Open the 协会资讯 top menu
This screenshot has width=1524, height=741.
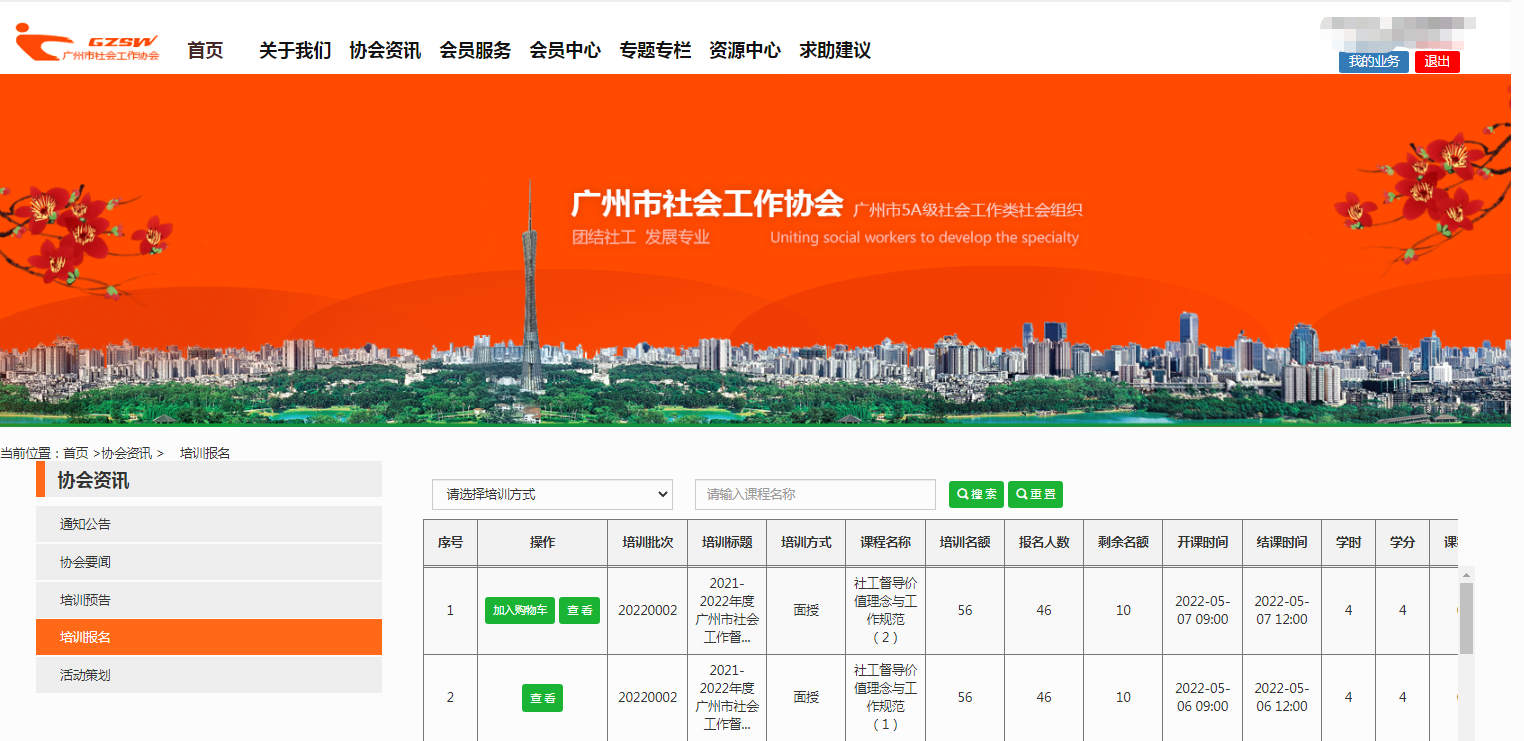(385, 50)
